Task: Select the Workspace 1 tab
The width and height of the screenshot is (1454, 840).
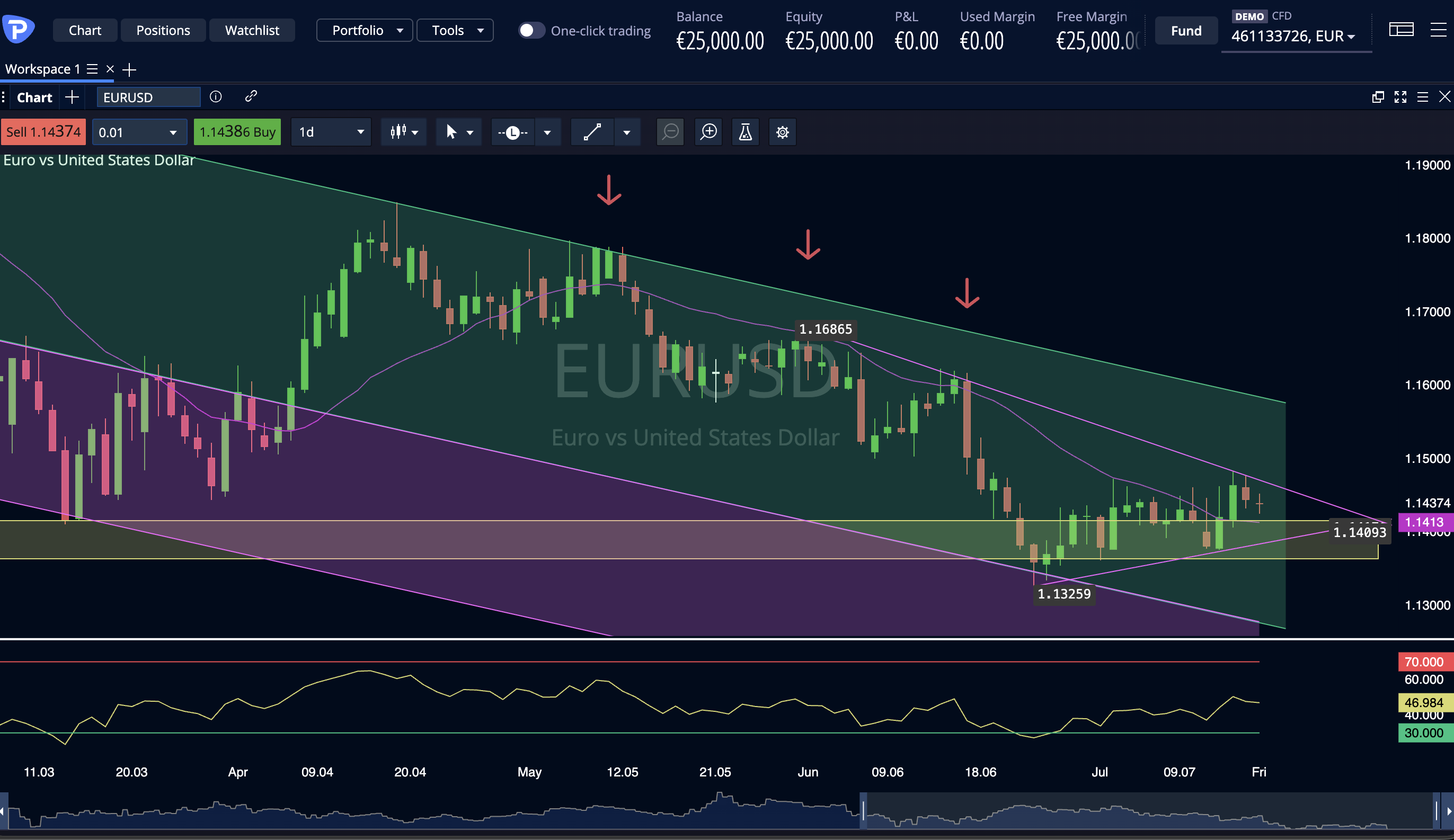Action: (42, 69)
